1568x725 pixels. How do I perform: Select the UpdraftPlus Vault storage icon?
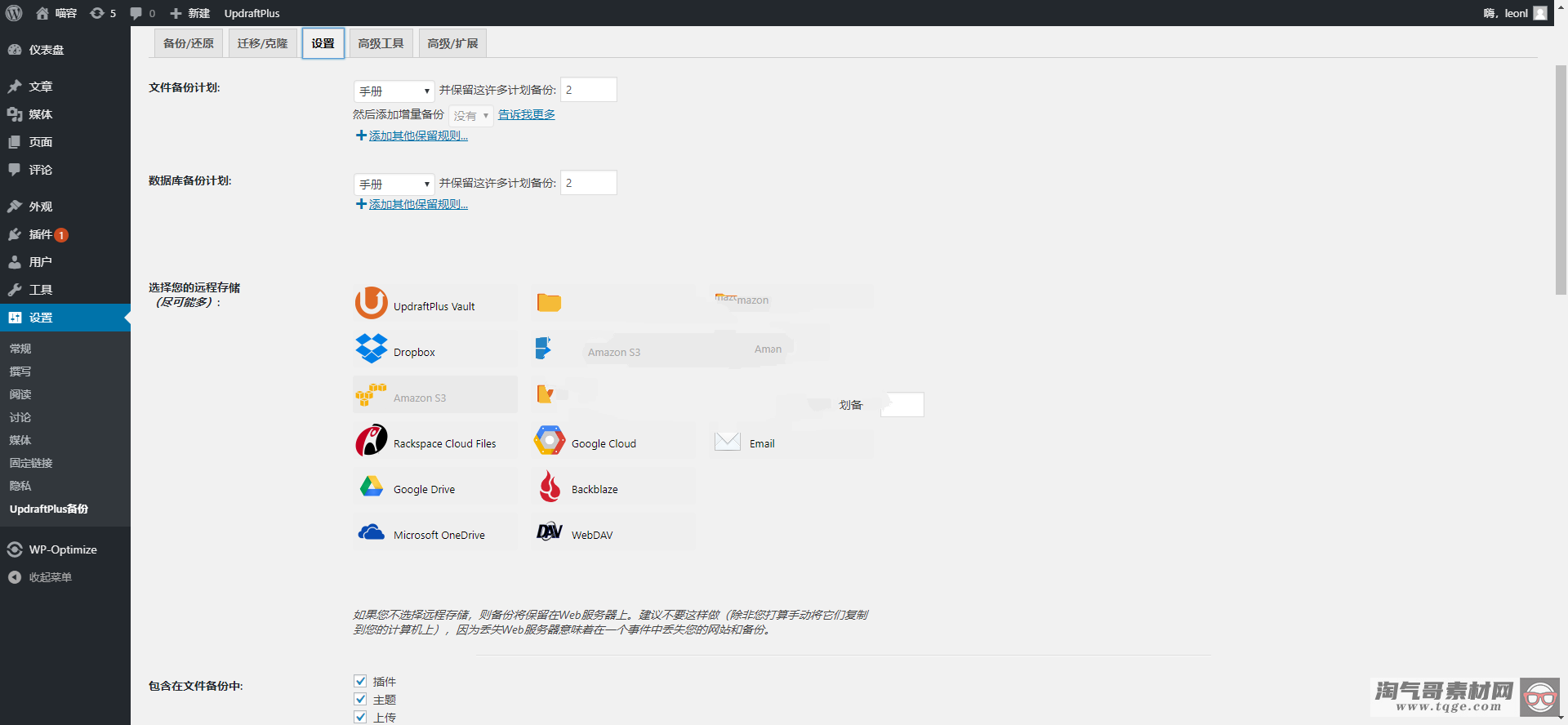tap(372, 303)
